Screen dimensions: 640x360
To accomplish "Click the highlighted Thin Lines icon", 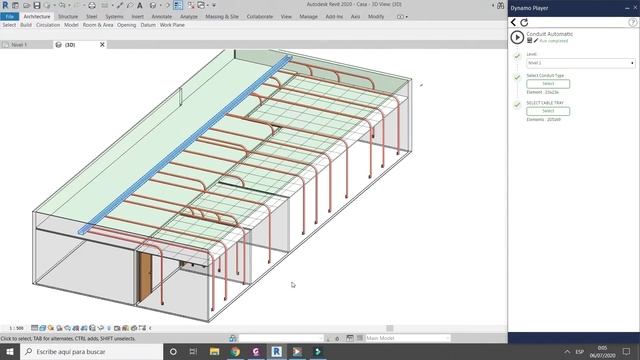I will (178, 5).
